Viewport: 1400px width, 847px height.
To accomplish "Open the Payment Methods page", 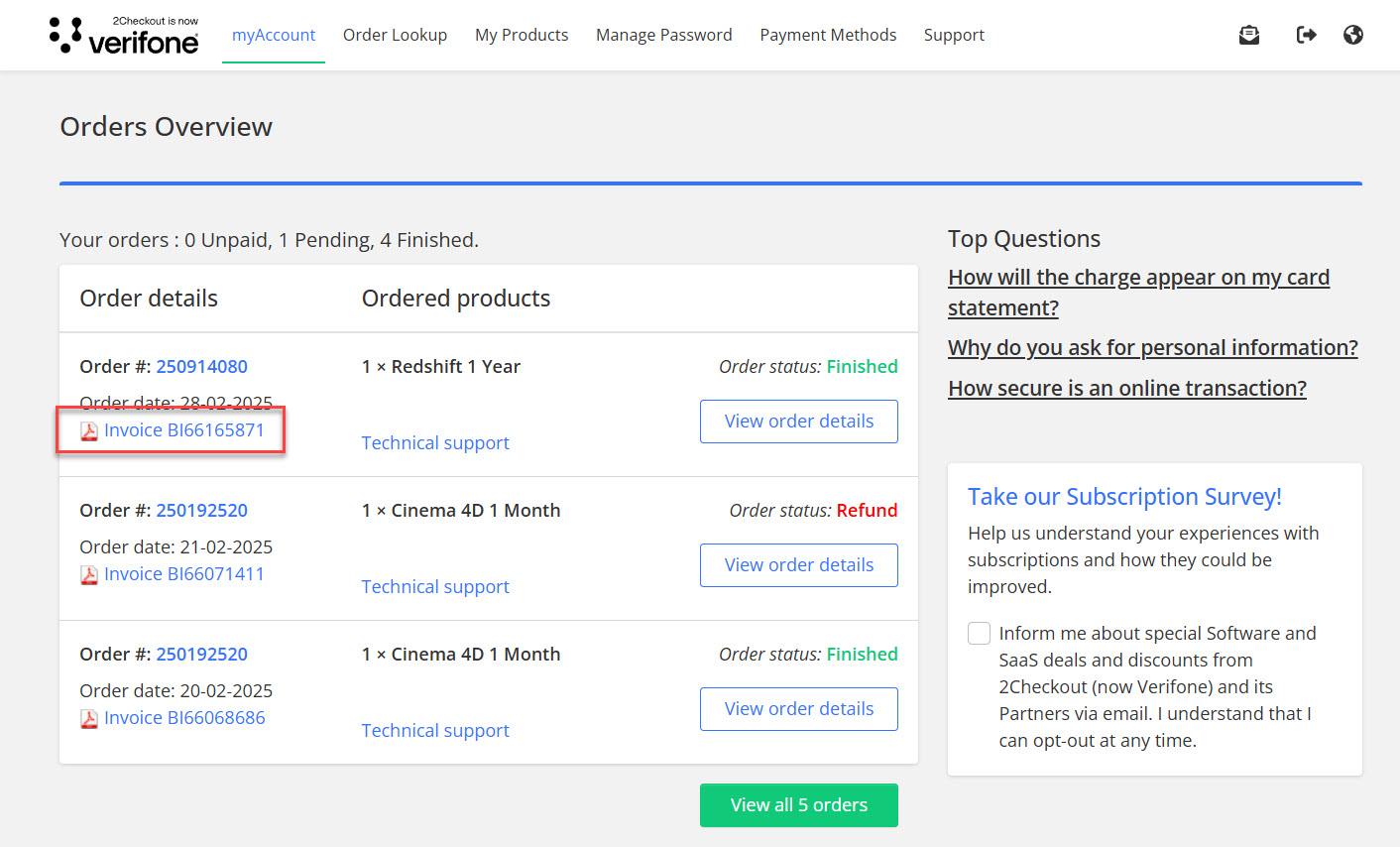I will pyautogui.click(x=828, y=36).
